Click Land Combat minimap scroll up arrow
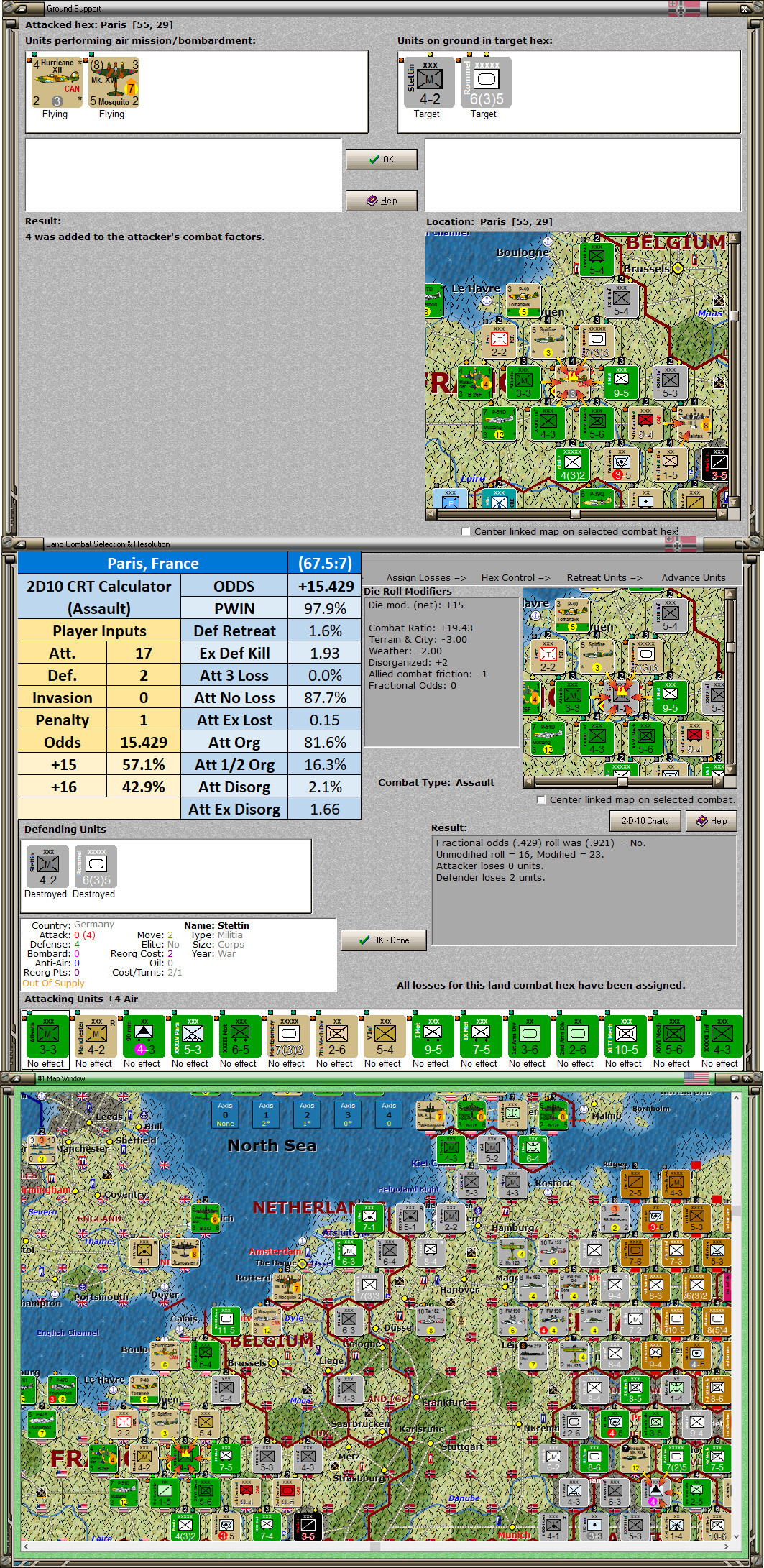Image resolution: width=764 pixels, height=1568 pixels. (x=731, y=594)
